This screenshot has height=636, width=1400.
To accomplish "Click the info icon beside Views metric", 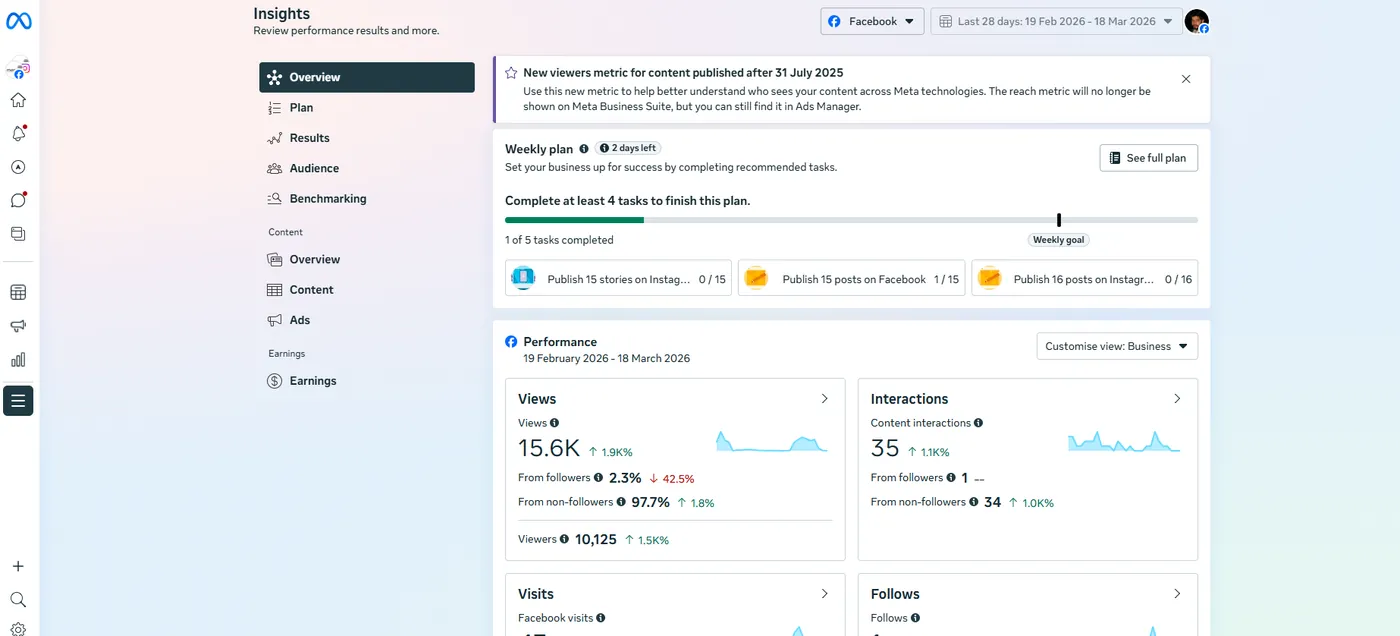I will [x=554, y=423].
